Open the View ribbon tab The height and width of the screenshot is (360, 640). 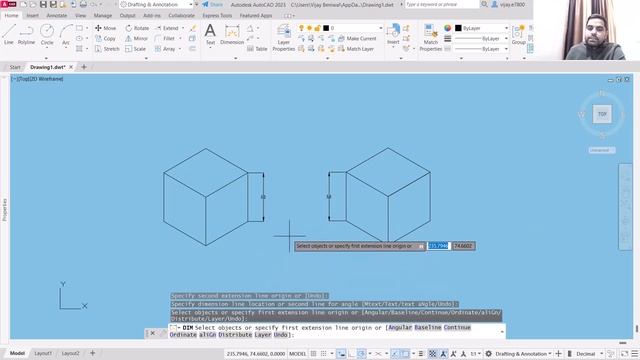pyautogui.click(x=80, y=16)
